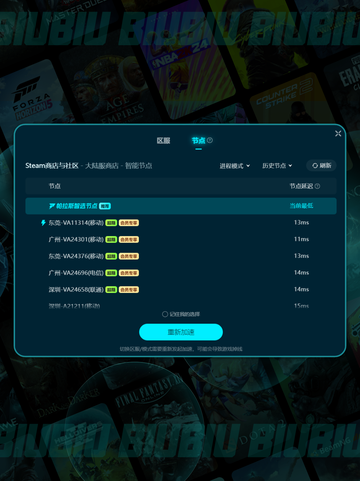This screenshot has width=360, height=481.
Task: Click 当前最低 latency label
Action: click(x=301, y=206)
